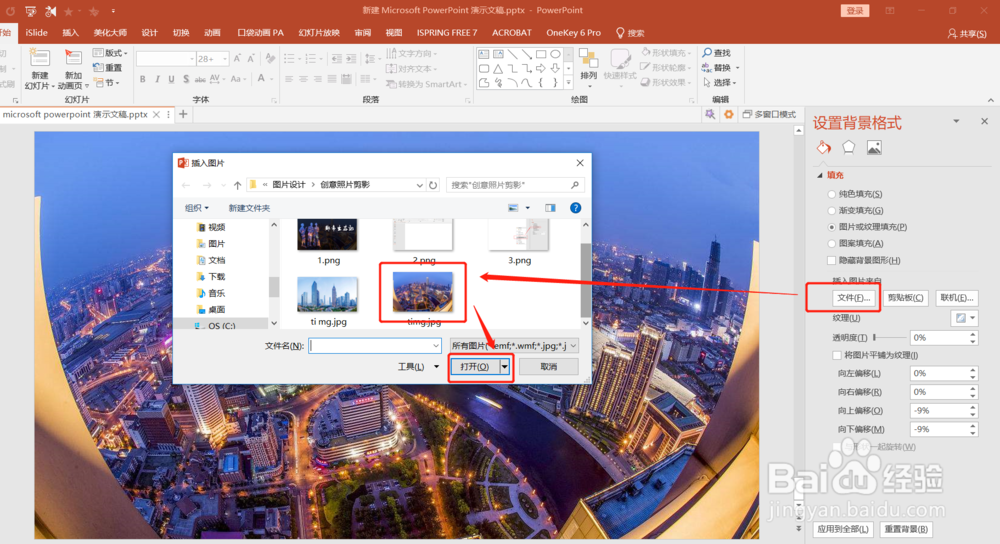Select the timg.jpg night city thumbnail

click(x=423, y=293)
